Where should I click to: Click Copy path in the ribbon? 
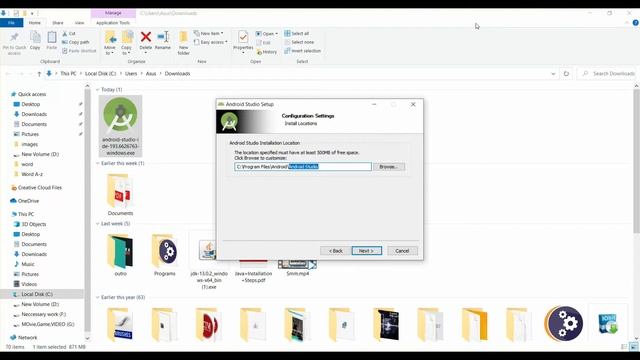tap(76, 42)
